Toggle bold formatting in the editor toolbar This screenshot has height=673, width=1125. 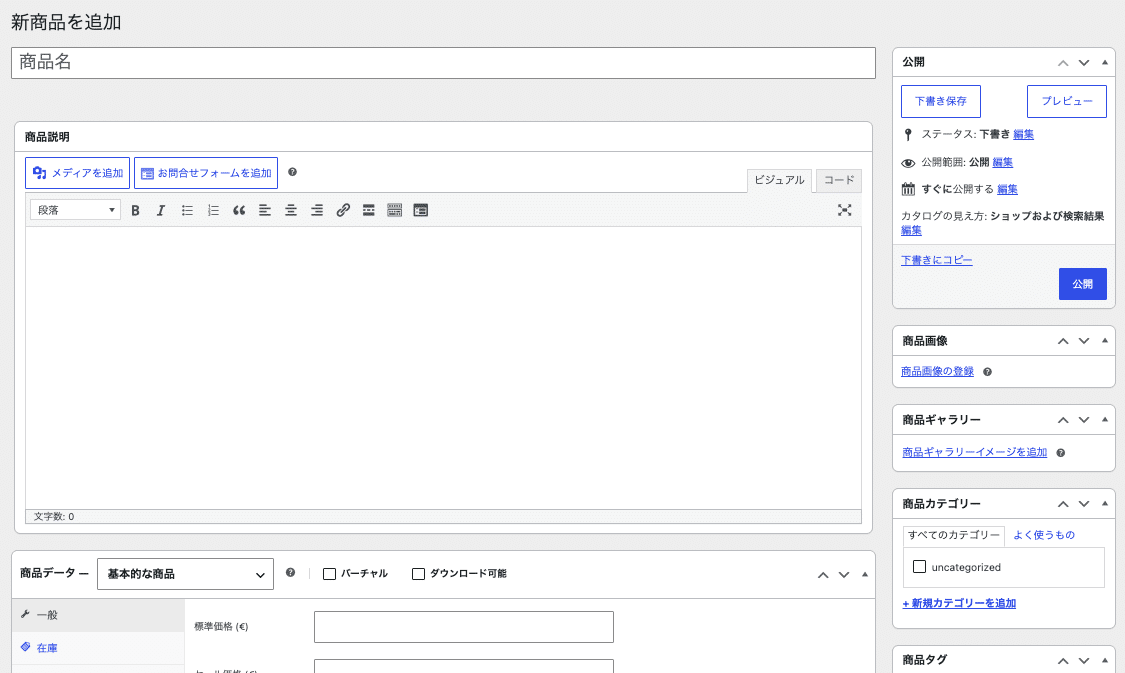pyautogui.click(x=135, y=210)
